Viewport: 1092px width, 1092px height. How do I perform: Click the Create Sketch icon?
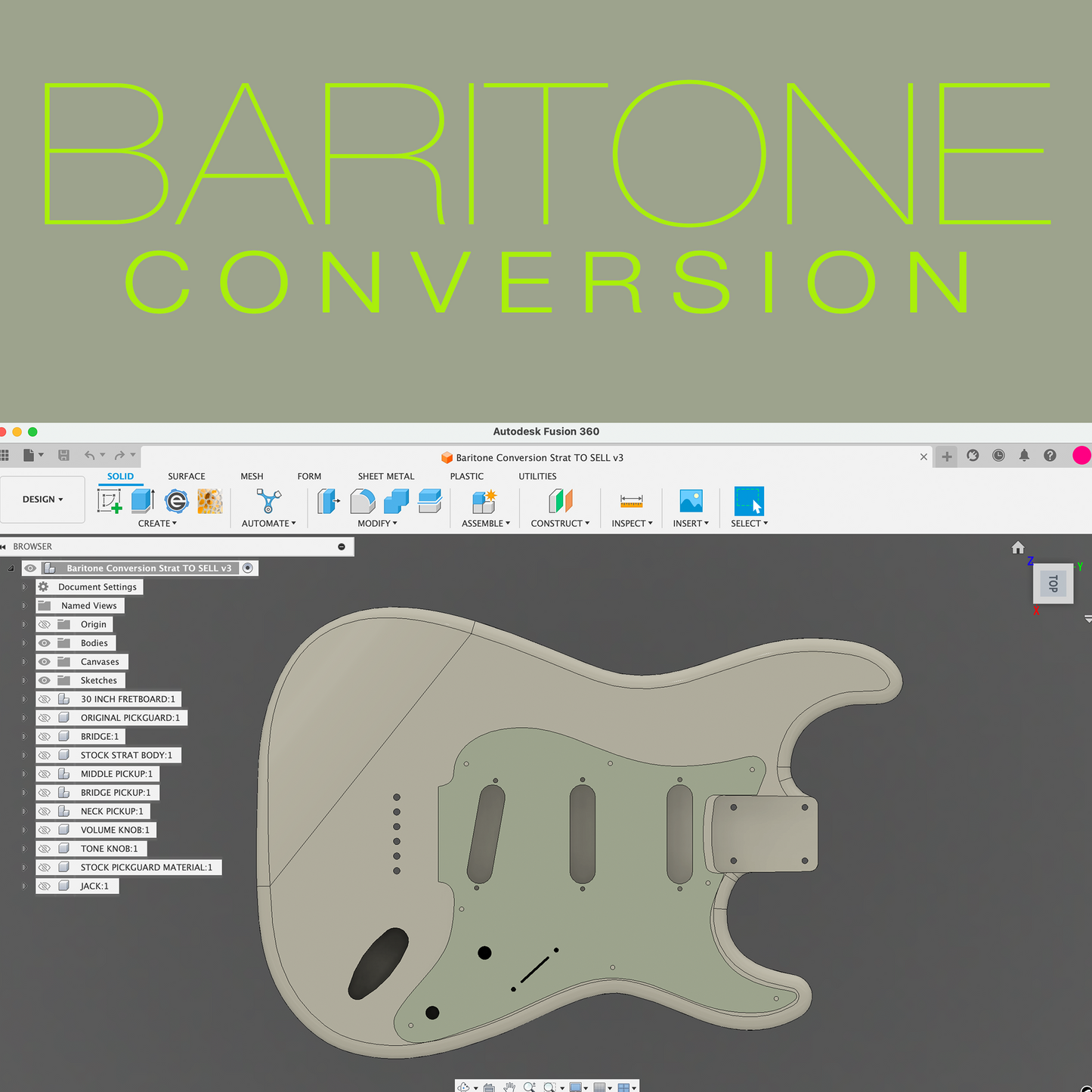point(110,501)
